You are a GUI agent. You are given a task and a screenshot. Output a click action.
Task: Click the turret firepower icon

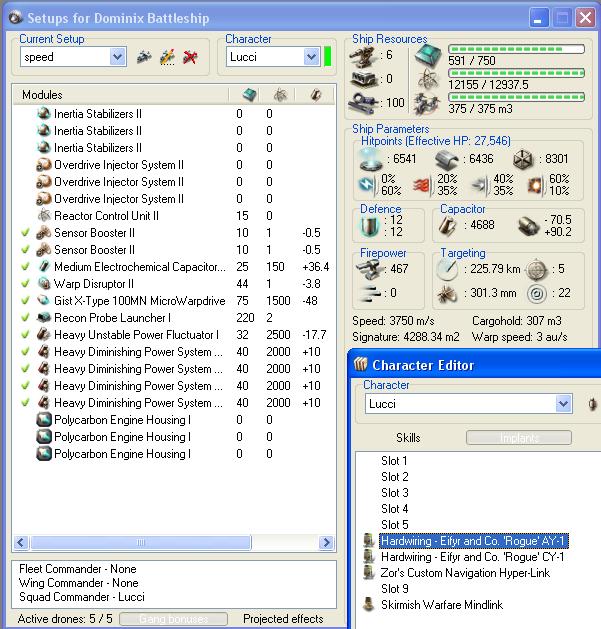click(369, 269)
